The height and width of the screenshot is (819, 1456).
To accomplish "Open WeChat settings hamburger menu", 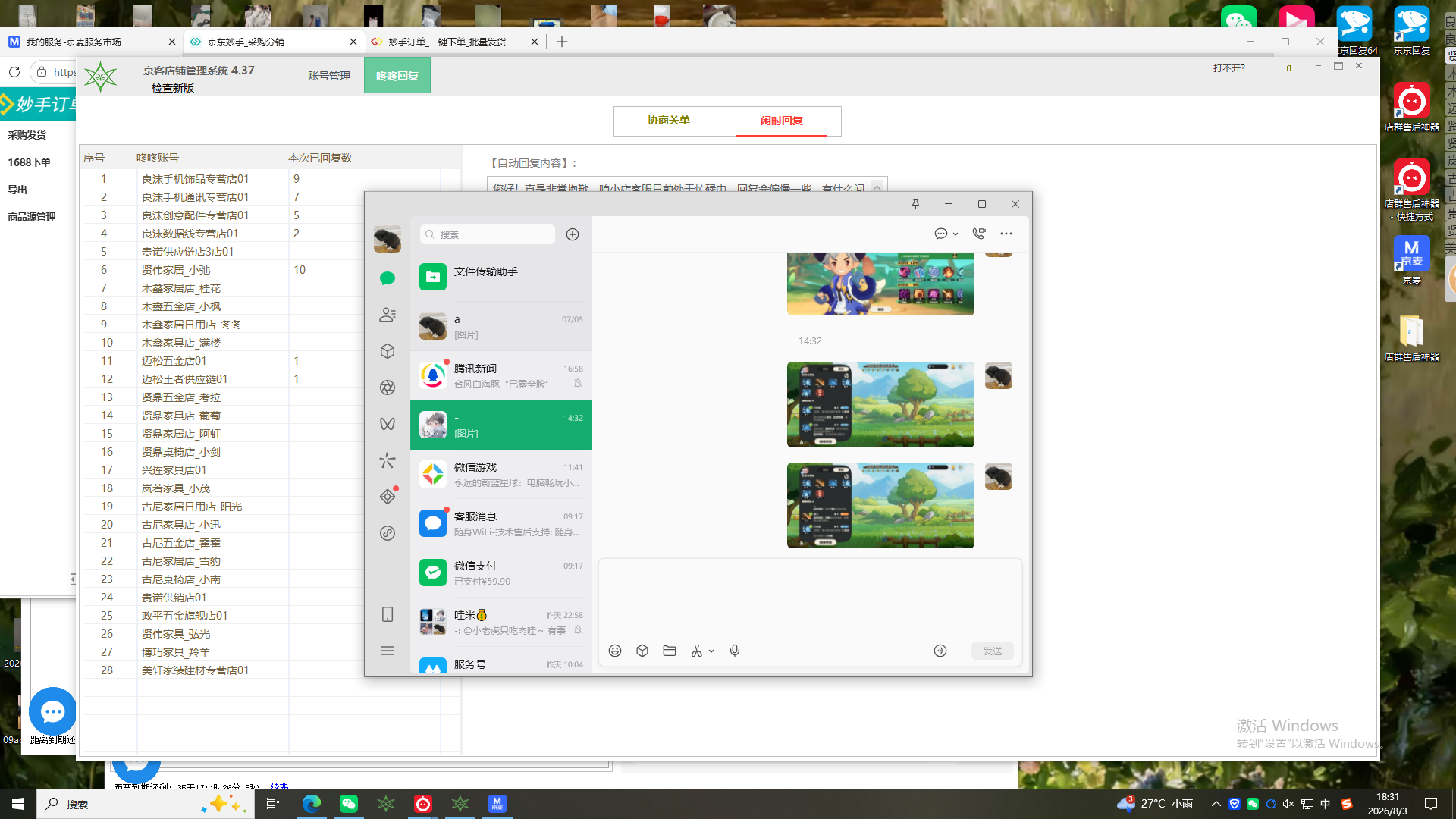I will [388, 651].
